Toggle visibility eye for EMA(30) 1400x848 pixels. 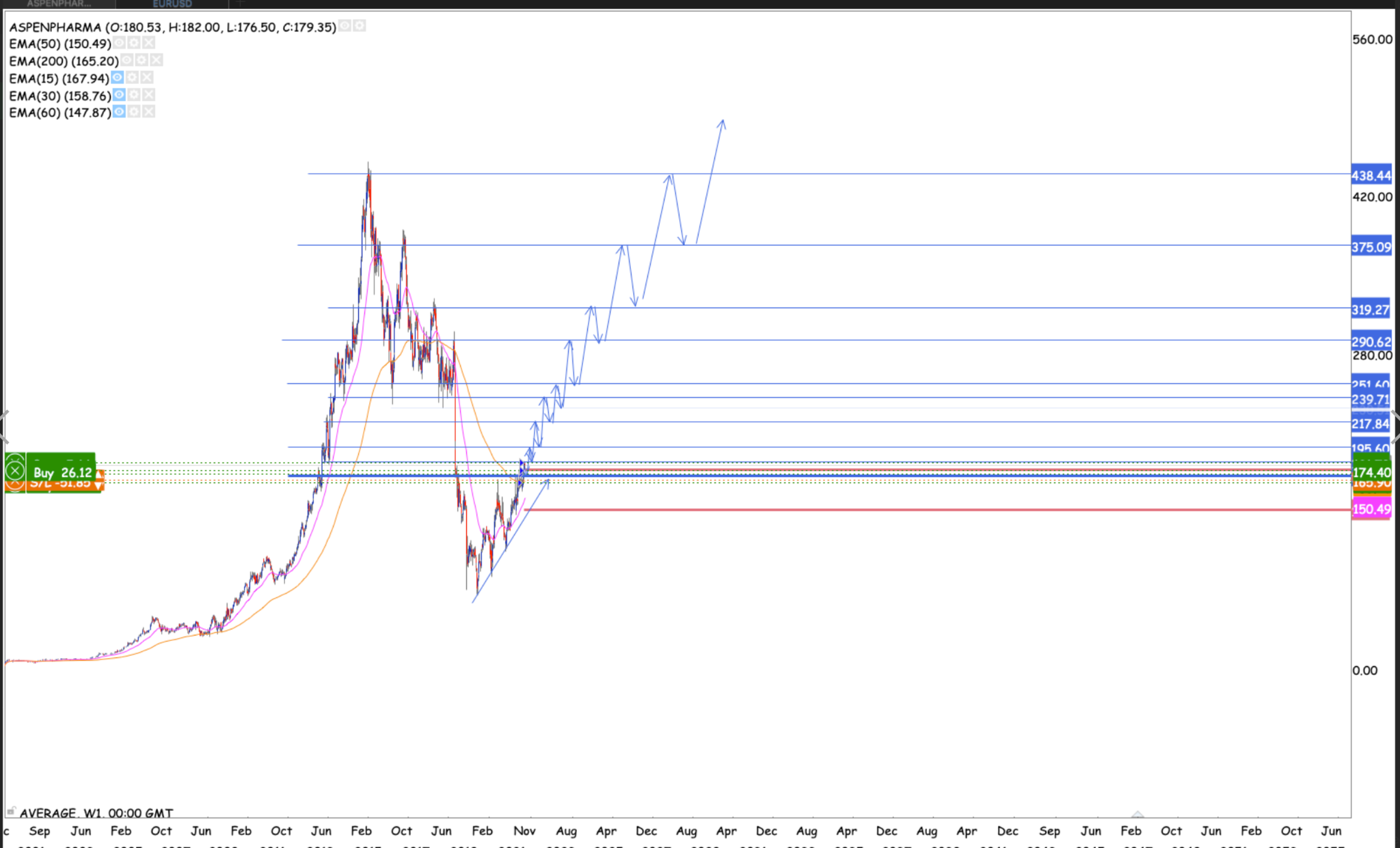coord(119,95)
